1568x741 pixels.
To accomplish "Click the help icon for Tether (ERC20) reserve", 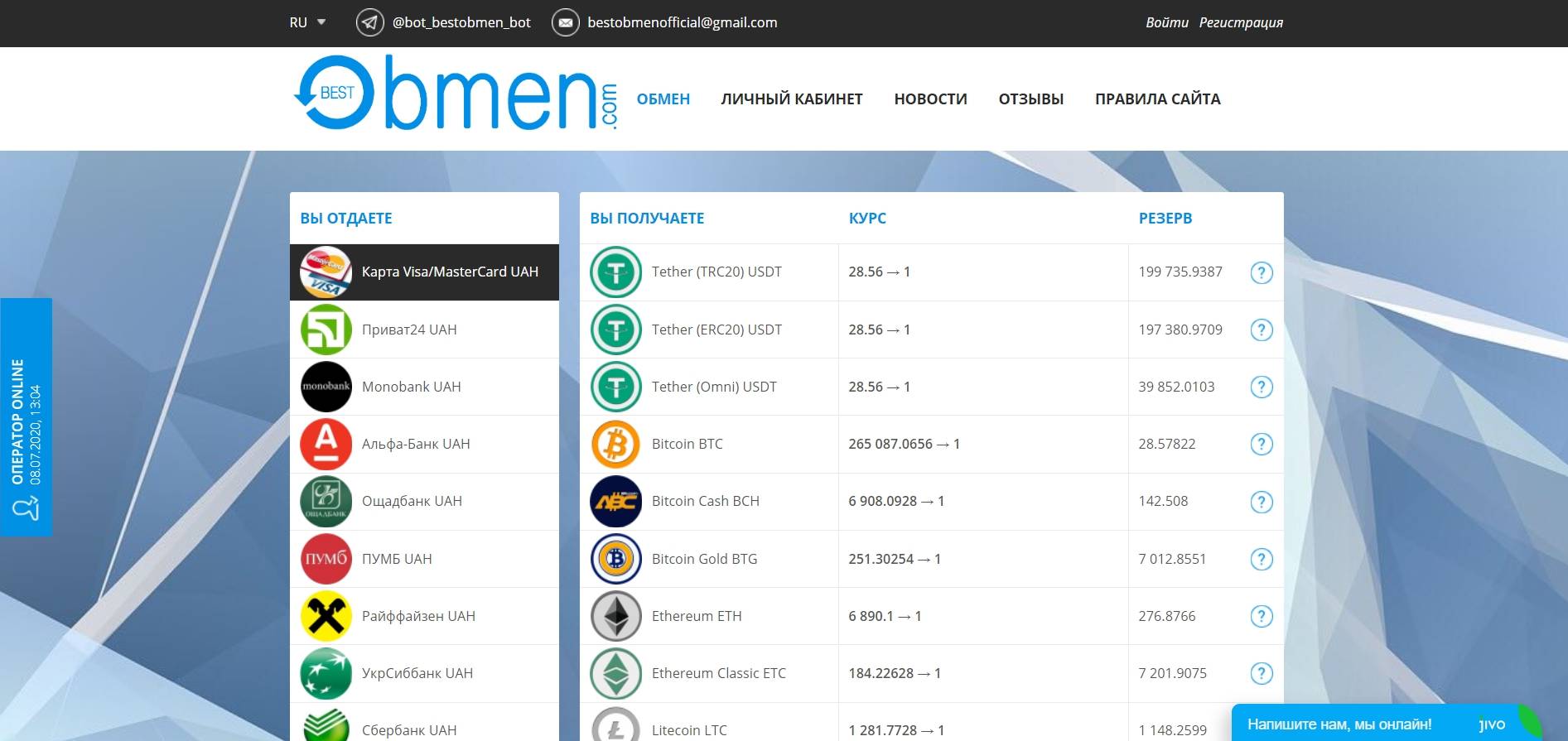I will 1261,330.
